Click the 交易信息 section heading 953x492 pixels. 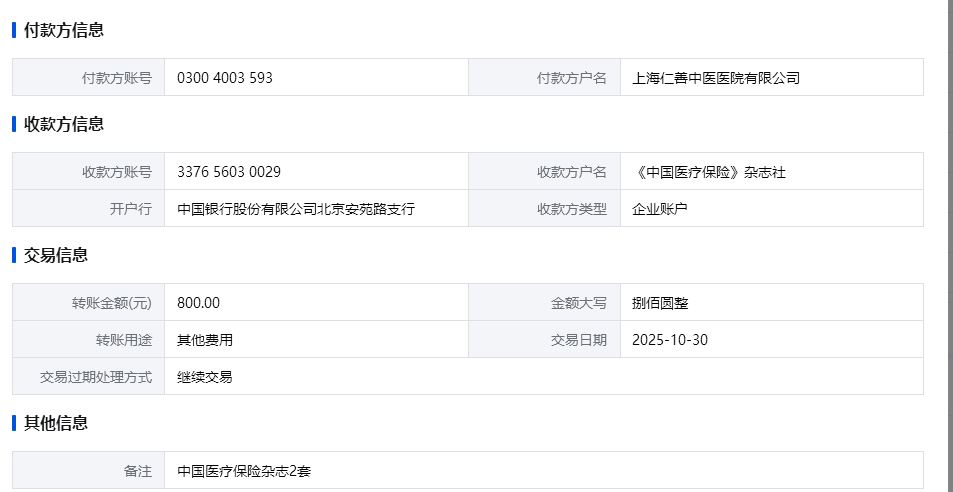click(x=56, y=255)
